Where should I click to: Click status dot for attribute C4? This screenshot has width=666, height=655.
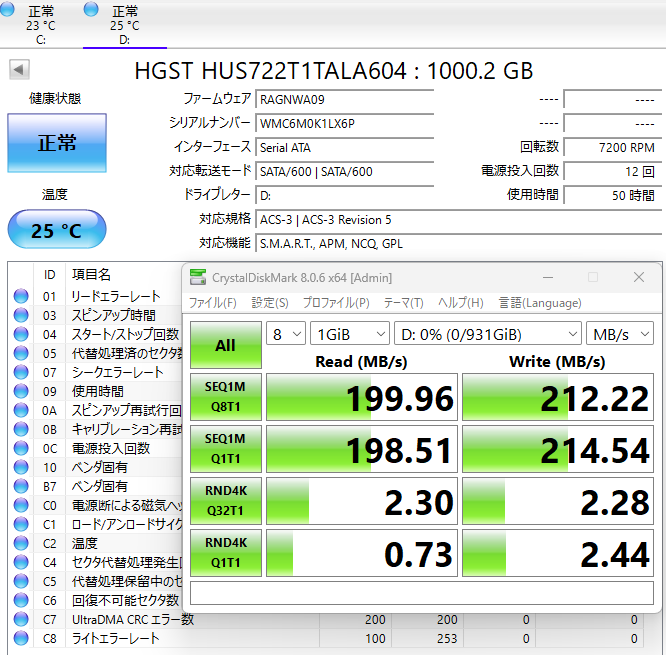point(21,562)
